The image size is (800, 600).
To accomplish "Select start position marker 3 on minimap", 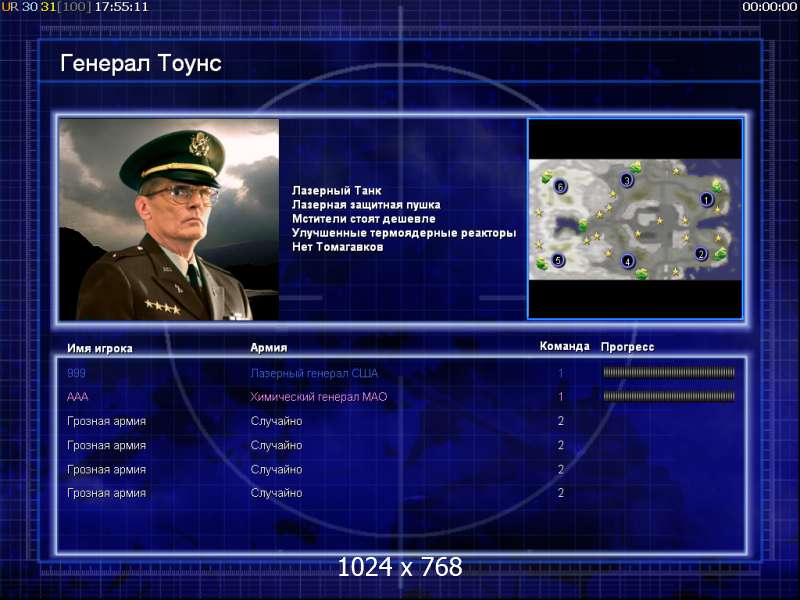I will point(627,180).
